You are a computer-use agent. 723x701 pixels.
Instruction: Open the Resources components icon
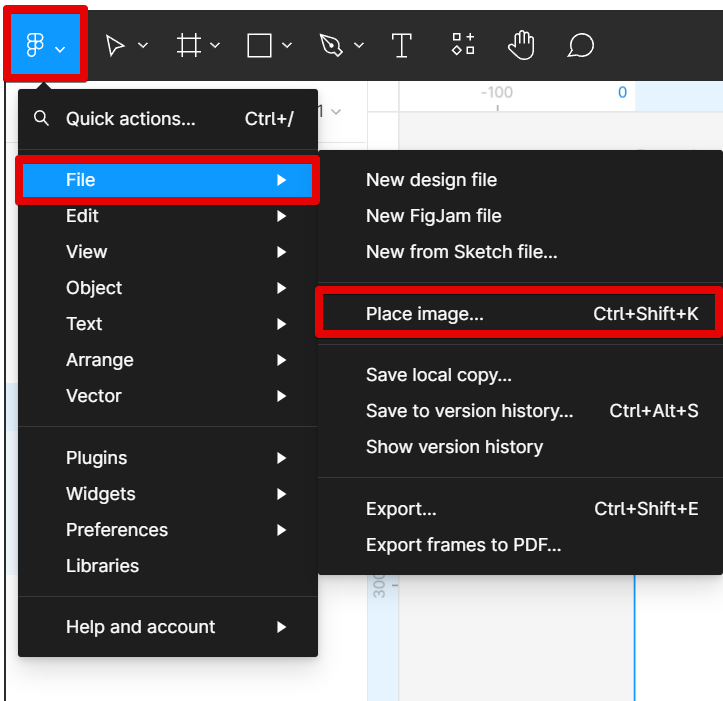462,46
